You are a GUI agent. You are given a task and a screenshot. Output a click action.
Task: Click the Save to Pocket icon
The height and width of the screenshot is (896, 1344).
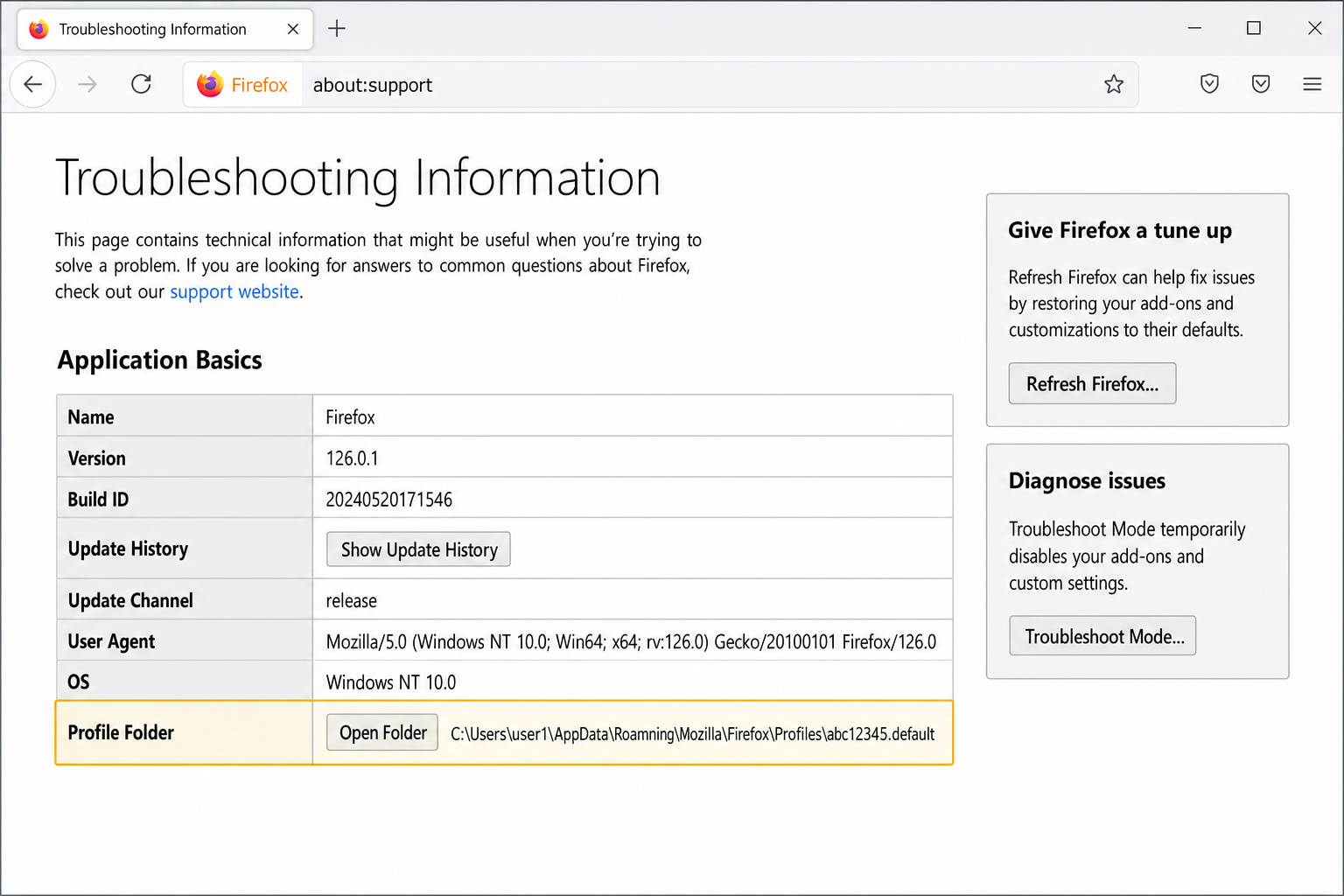click(x=1260, y=84)
